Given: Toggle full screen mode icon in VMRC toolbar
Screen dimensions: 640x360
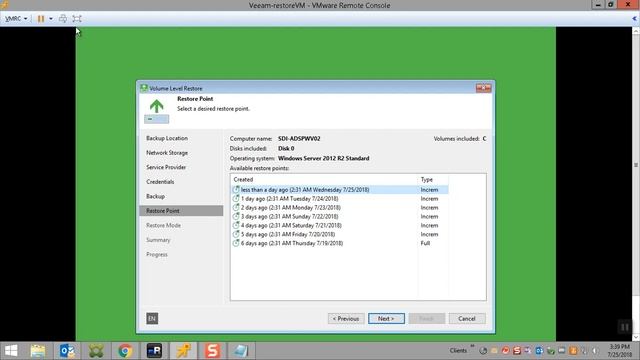Looking at the screenshot, I should point(77,19).
